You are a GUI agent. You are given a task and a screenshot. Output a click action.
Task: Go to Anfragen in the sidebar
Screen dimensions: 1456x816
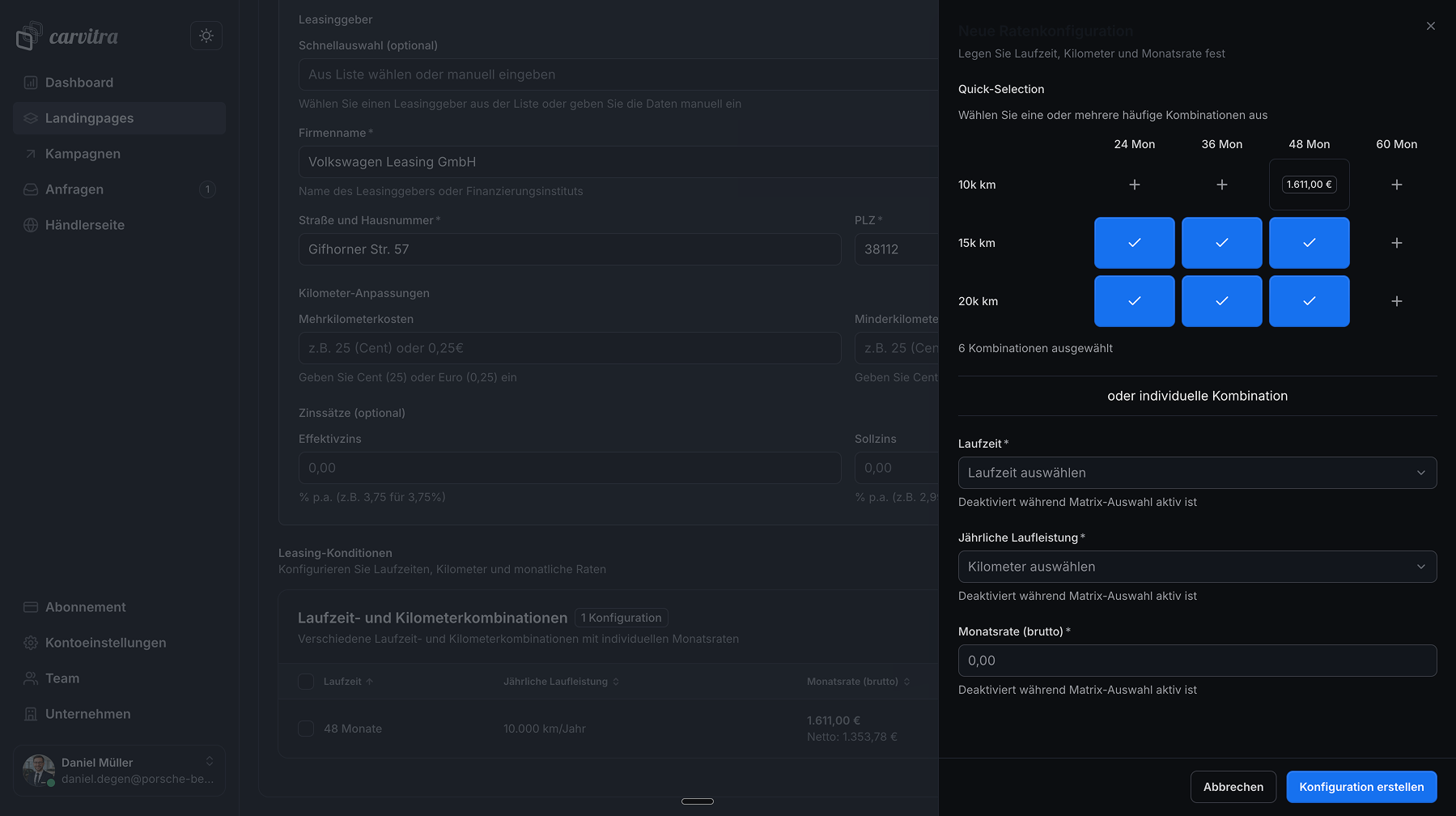[74, 189]
